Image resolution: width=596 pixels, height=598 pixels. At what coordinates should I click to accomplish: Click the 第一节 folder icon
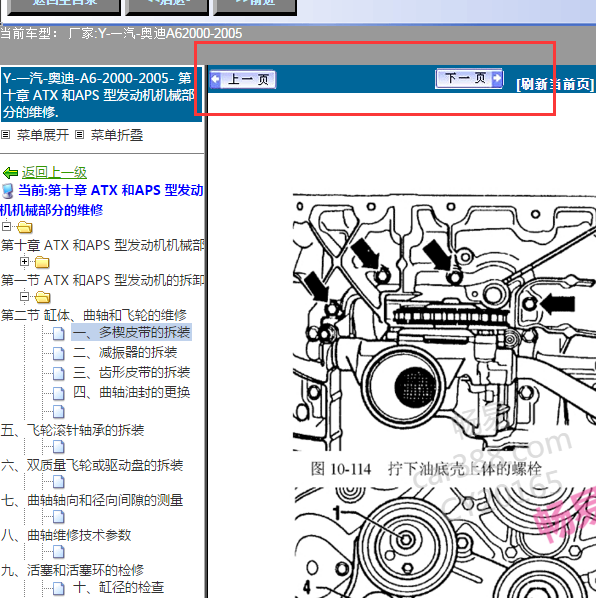pyautogui.click(x=42, y=262)
